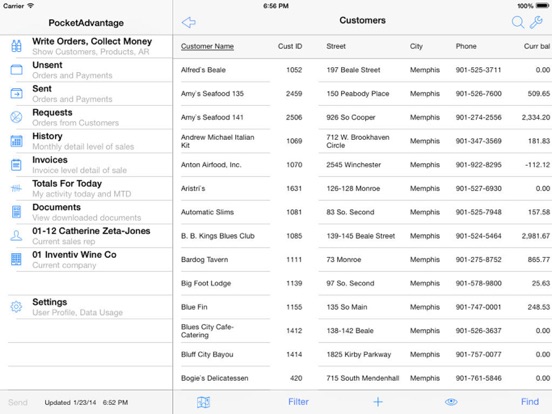Screen dimensions: 552x414
Task: Click the Documents page icon
Action: pos(16,212)
